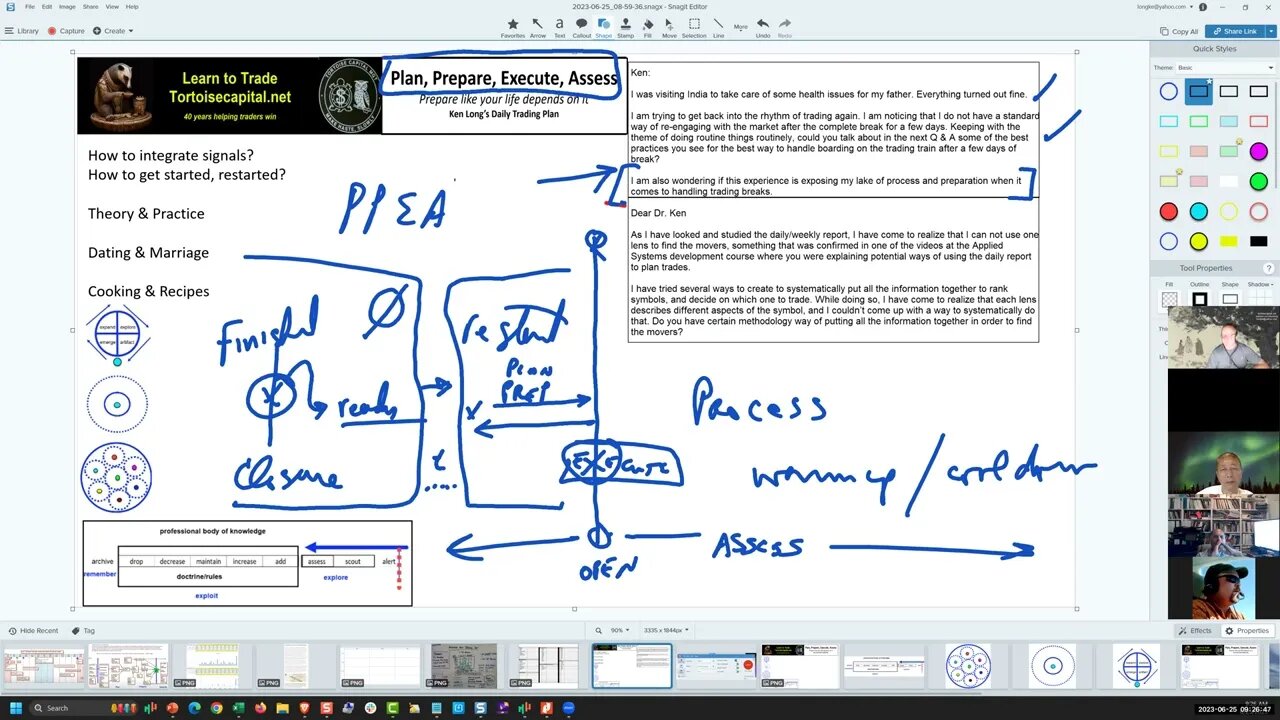Screen dimensions: 1280x720
Task: Open the File menu
Action: point(30,6)
